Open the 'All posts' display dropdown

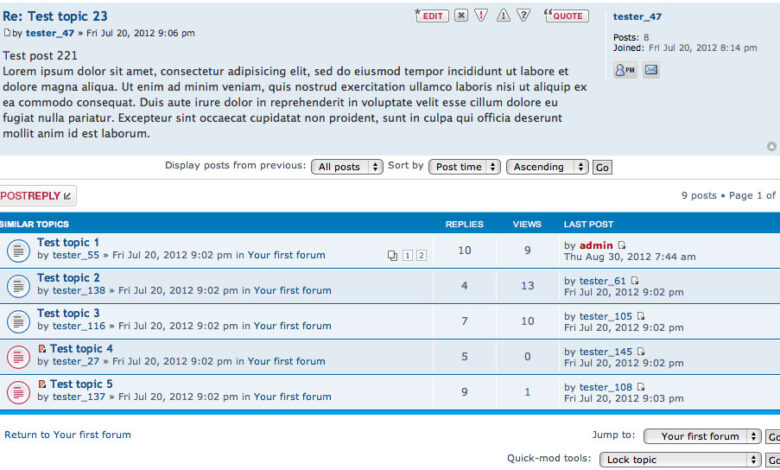(347, 167)
